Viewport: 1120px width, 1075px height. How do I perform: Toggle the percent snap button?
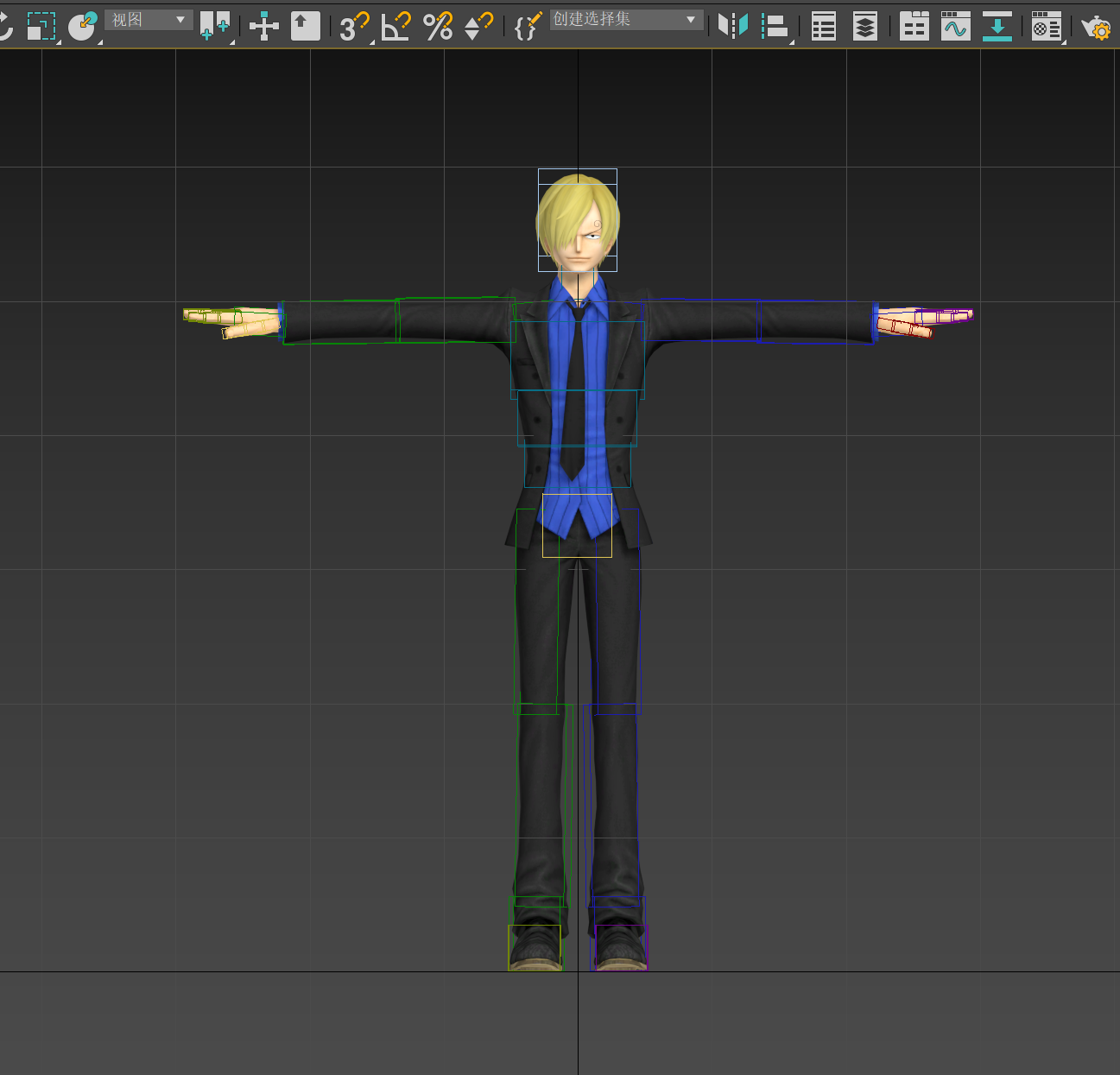[438, 26]
